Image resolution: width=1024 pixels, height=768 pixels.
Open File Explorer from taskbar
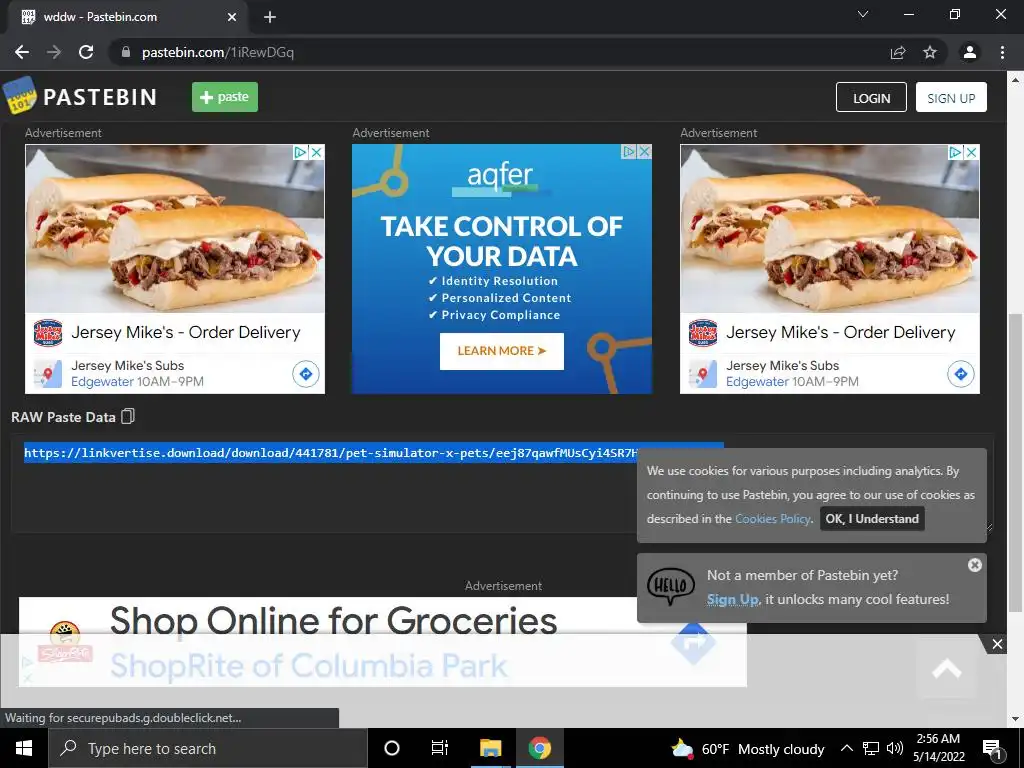pos(490,748)
